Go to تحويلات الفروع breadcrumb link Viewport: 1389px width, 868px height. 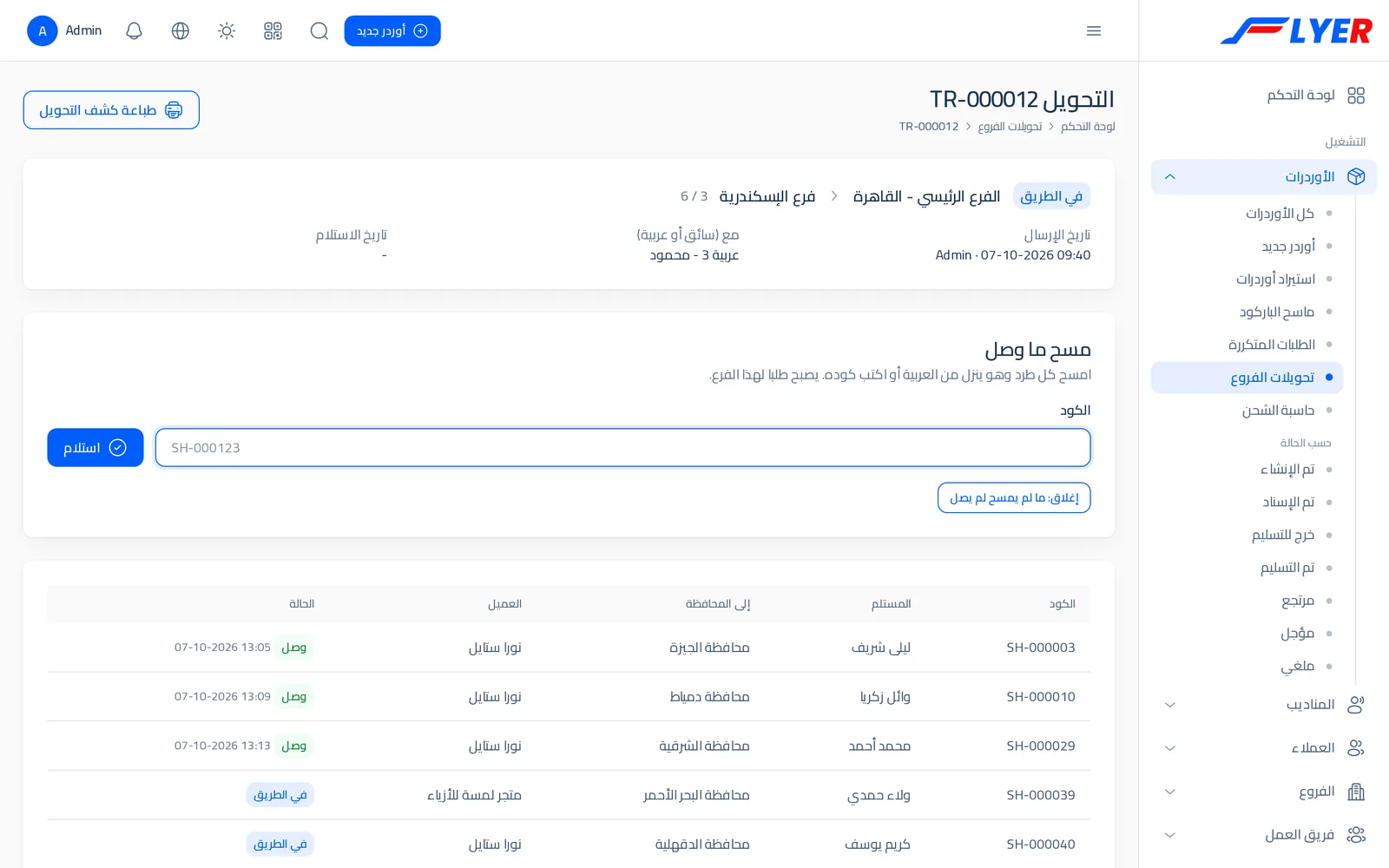(x=1010, y=127)
